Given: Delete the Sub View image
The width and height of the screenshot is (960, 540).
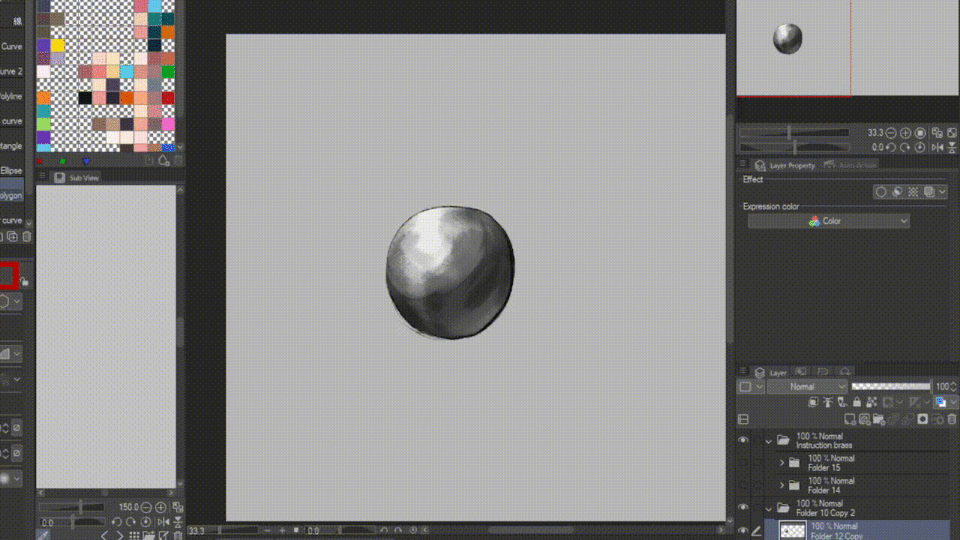Looking at the screenshot, I should pyautogui.click(x=178, y=536).
